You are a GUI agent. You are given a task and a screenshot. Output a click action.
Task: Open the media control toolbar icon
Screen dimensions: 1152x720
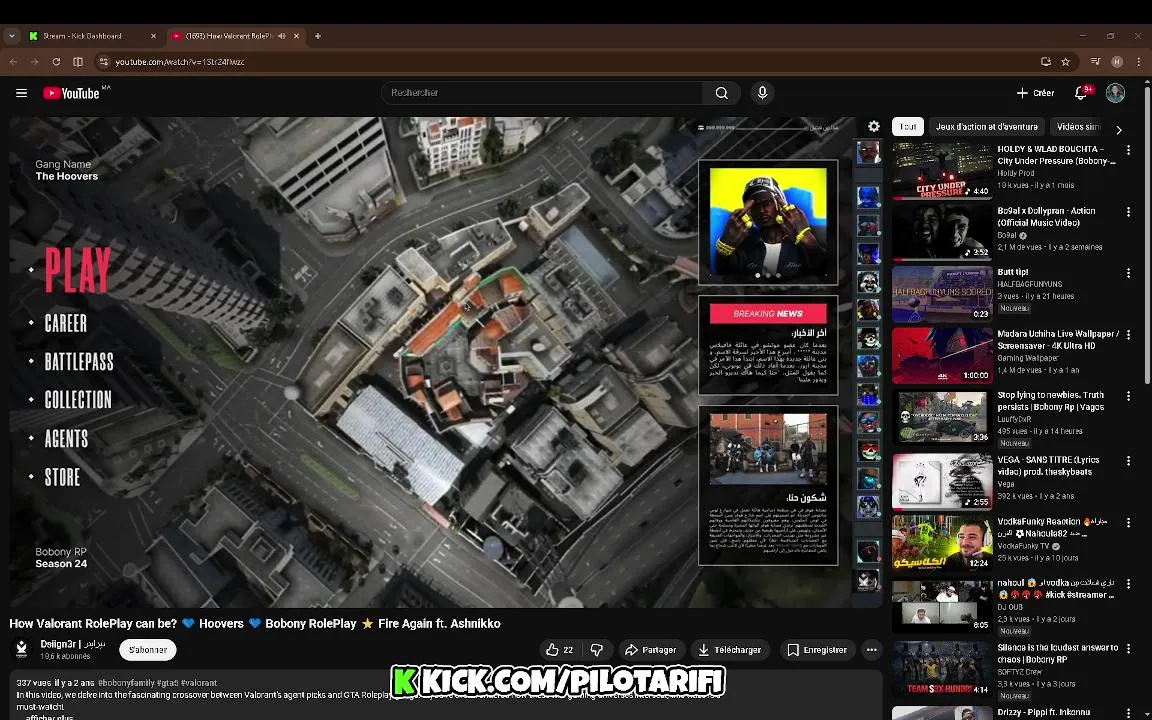coord(1095,62)
